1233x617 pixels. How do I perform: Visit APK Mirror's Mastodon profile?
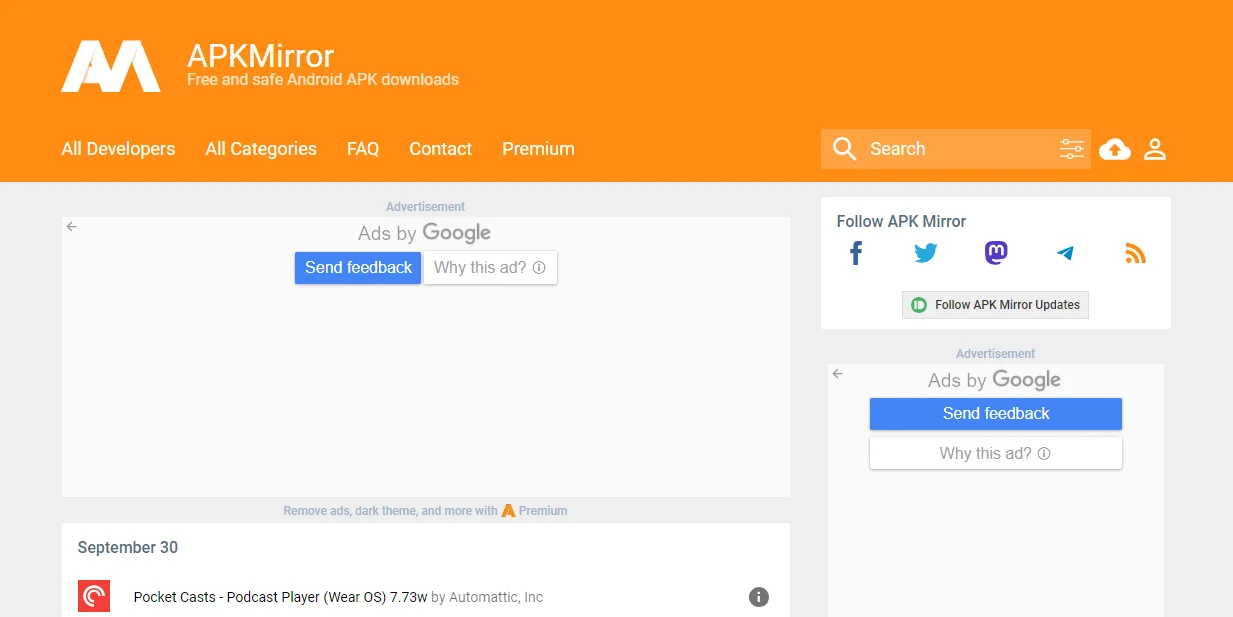click(996, 253)
